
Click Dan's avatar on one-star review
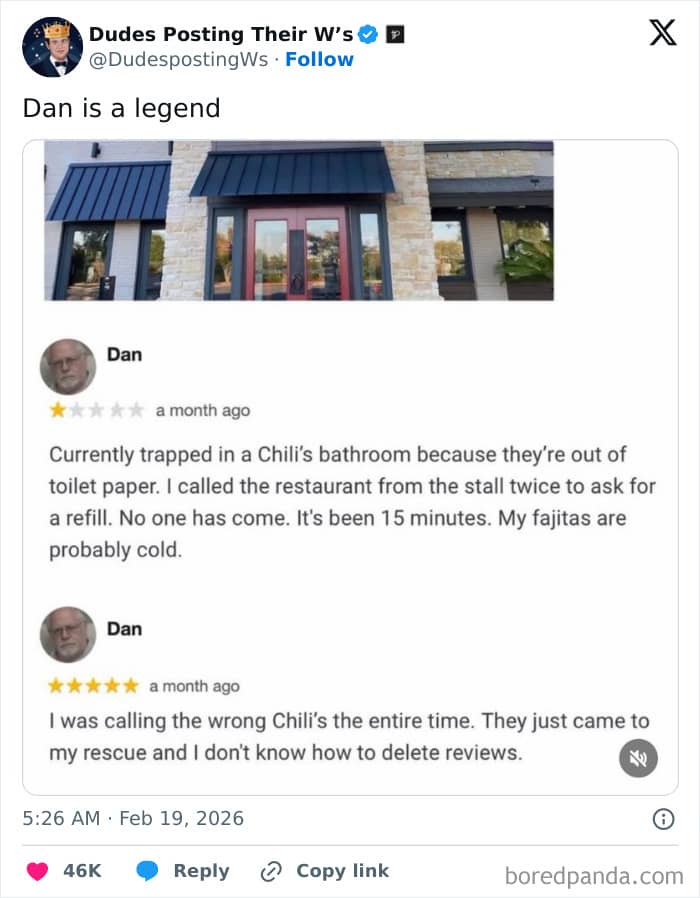coord(68,367)
